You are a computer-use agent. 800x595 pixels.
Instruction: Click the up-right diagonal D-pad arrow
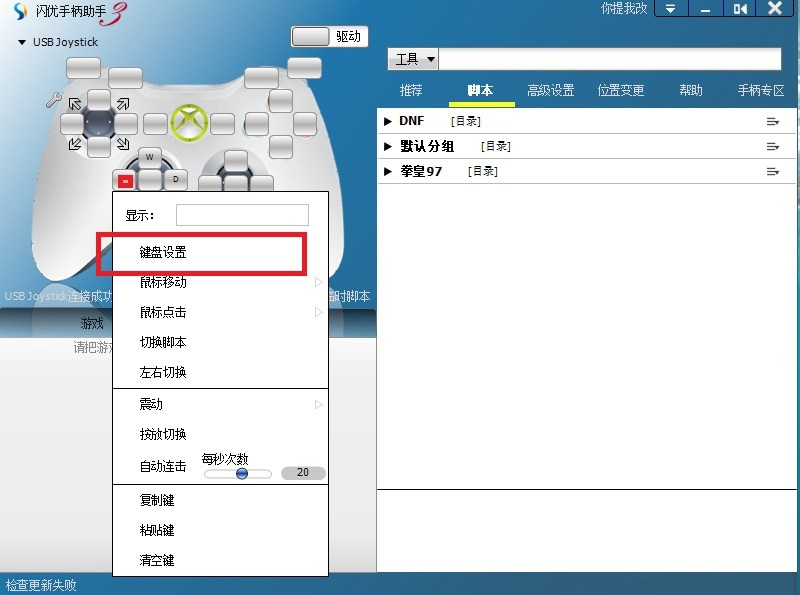(123, 104)
